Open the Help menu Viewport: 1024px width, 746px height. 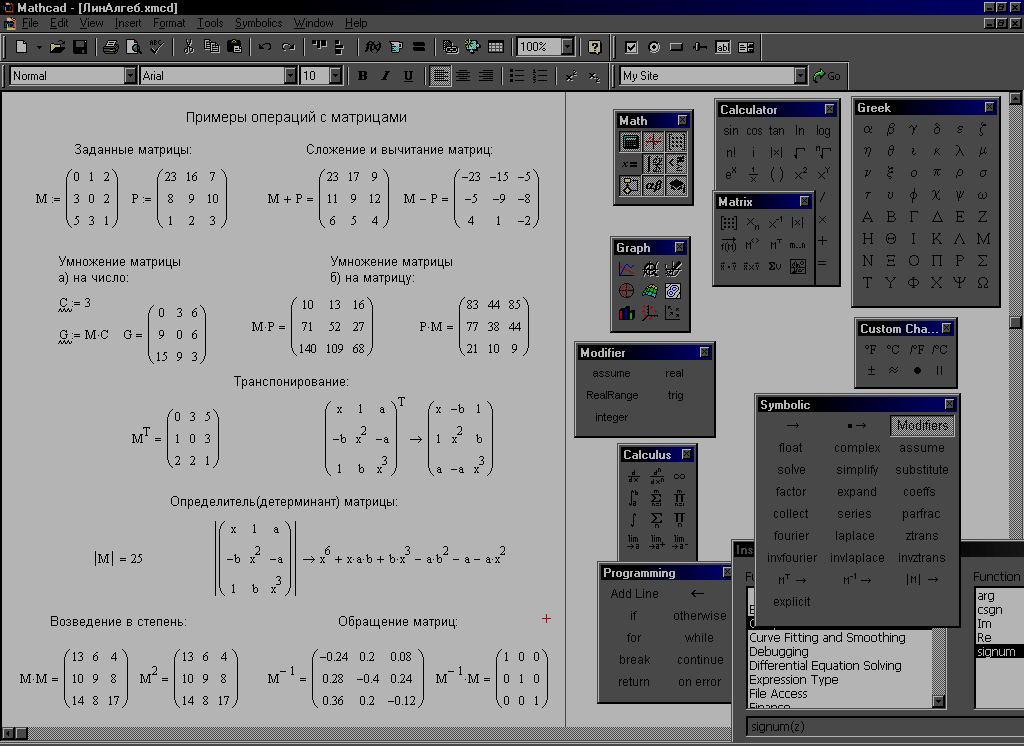click(356, 23)
